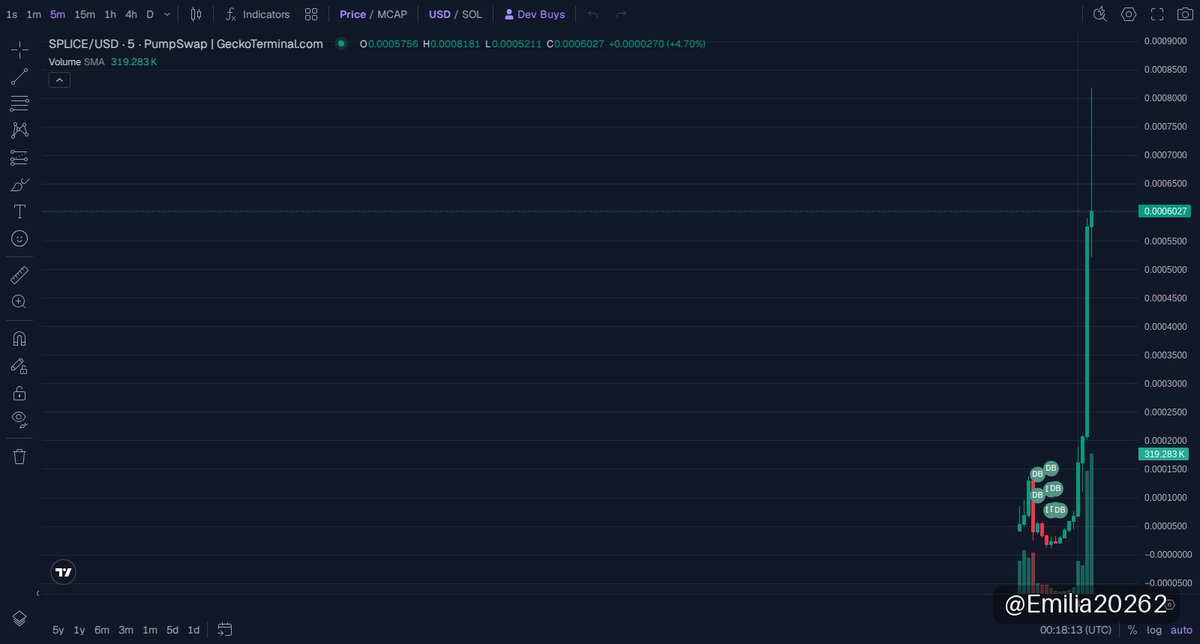The width and height of the screenshot is (1200, 644).
Task: Enter fullscreen chart mode
Action: pos(1157,14)
